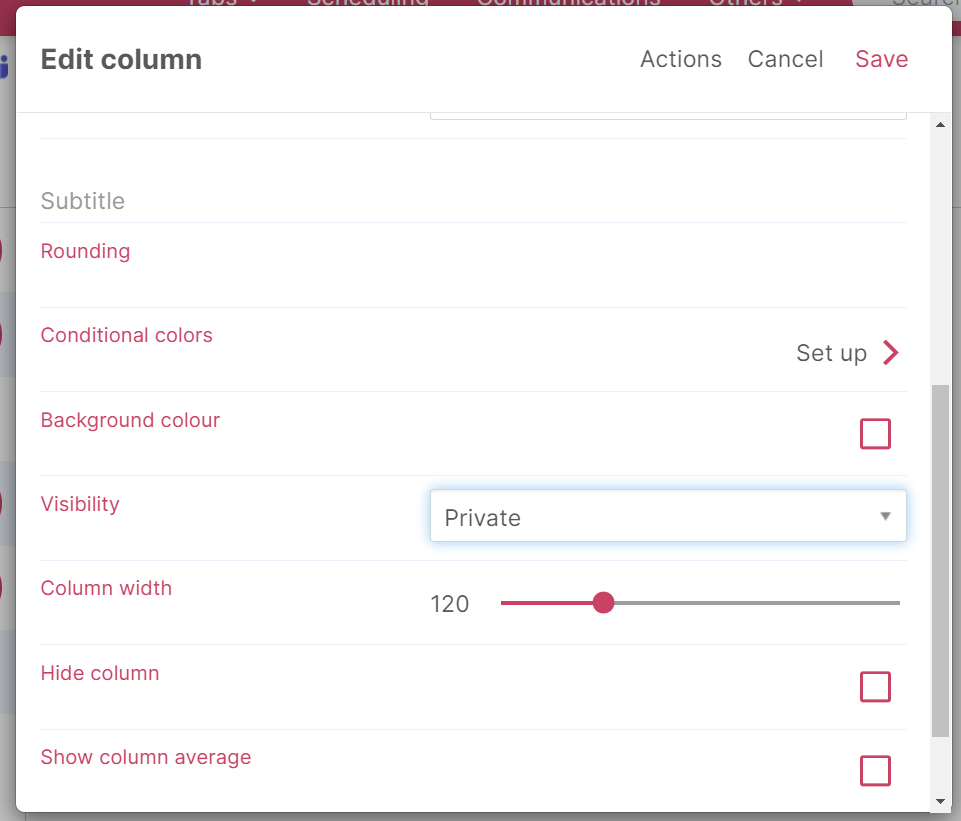Click the right end of width slider track
This screenshot has height=821, width=961.
(896, 603)
